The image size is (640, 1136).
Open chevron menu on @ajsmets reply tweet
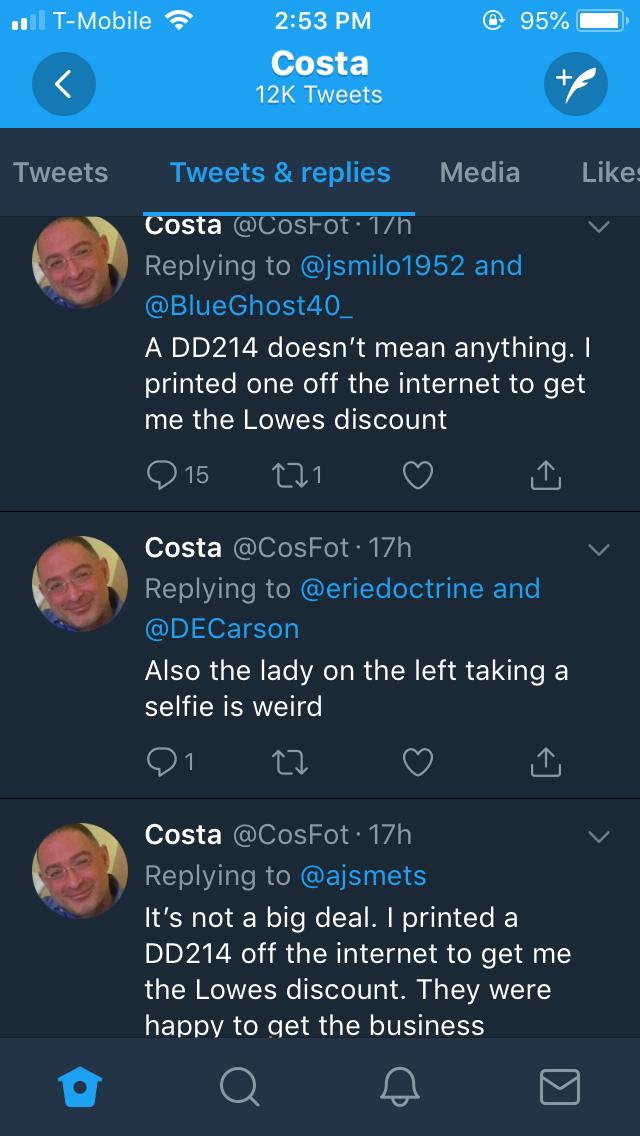598,835
